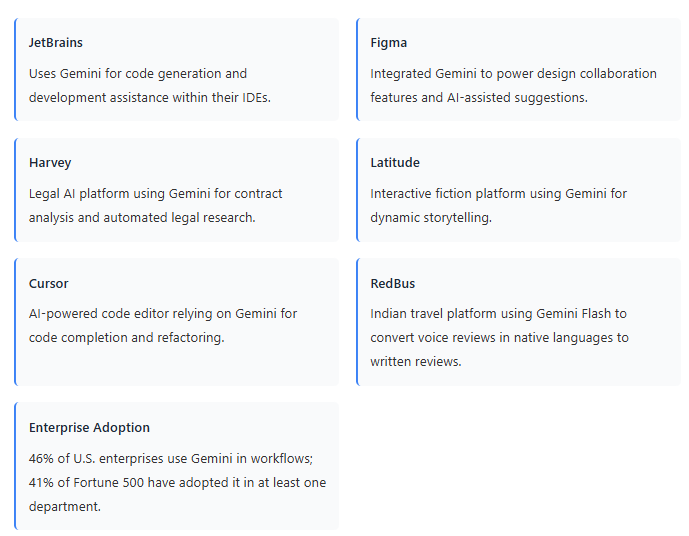Click the Enterprise Adoption heading
The width and height of the screenshot is (689, 536).
[89, 428]
